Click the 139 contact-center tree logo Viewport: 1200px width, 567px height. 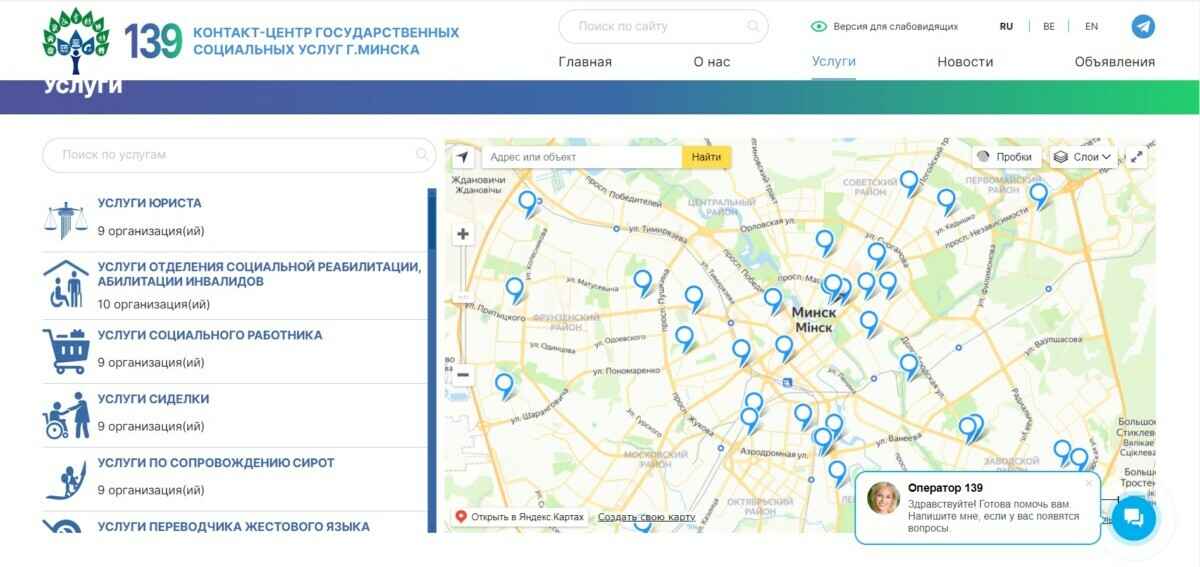click(74, 40)
